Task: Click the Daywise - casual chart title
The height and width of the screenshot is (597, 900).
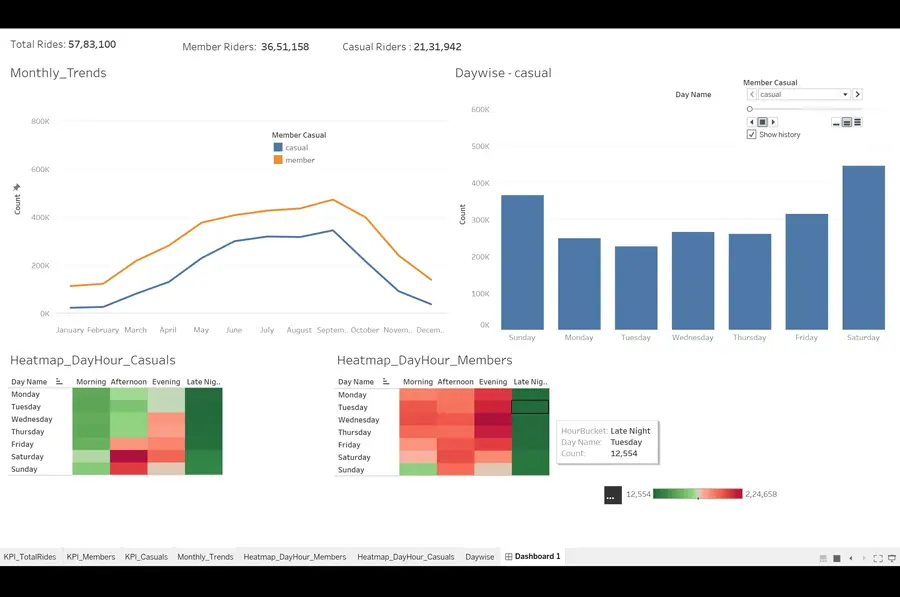Action: coord(503,73)
